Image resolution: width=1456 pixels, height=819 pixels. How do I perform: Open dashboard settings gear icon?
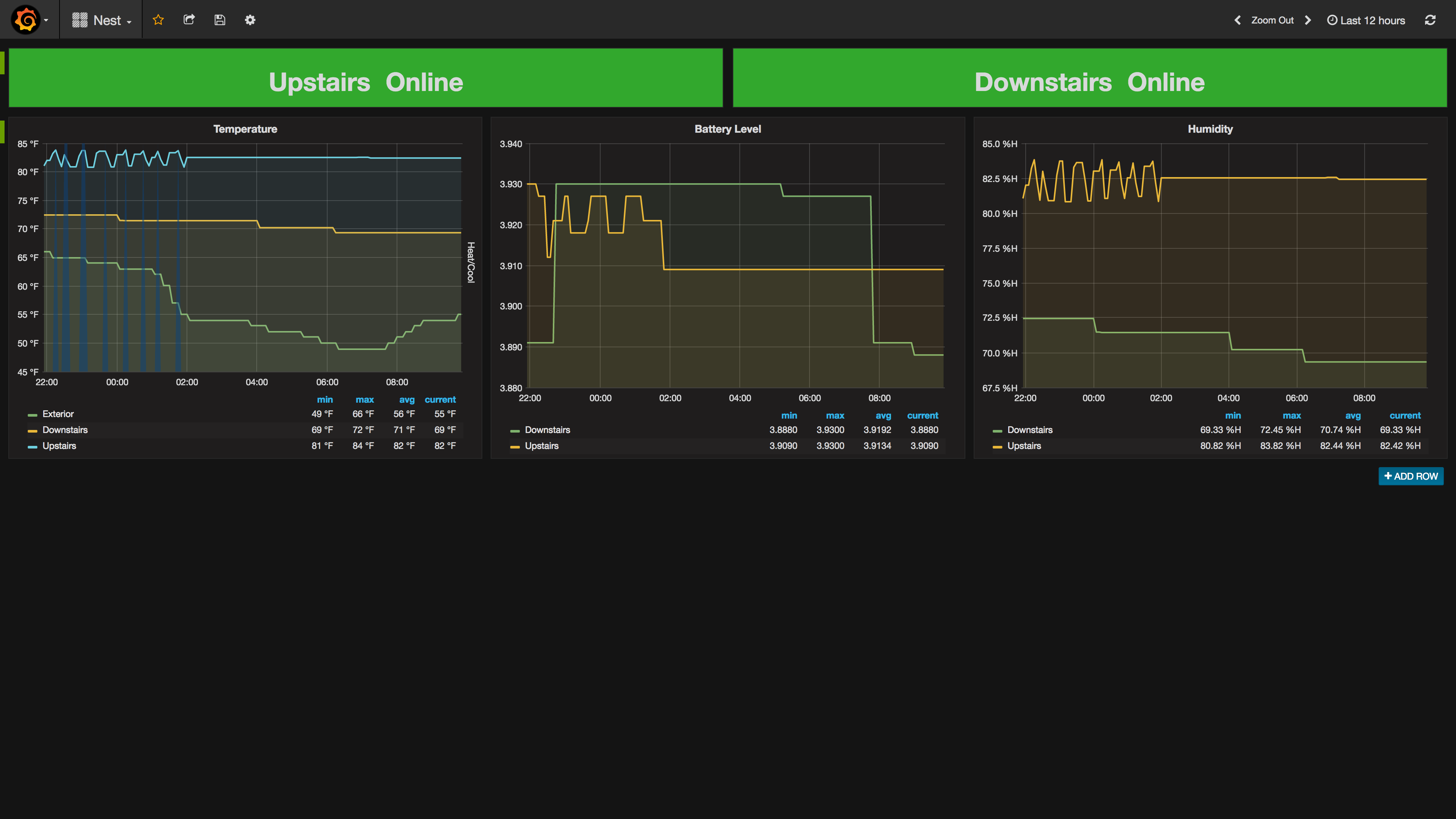click(x=250, y=20)
